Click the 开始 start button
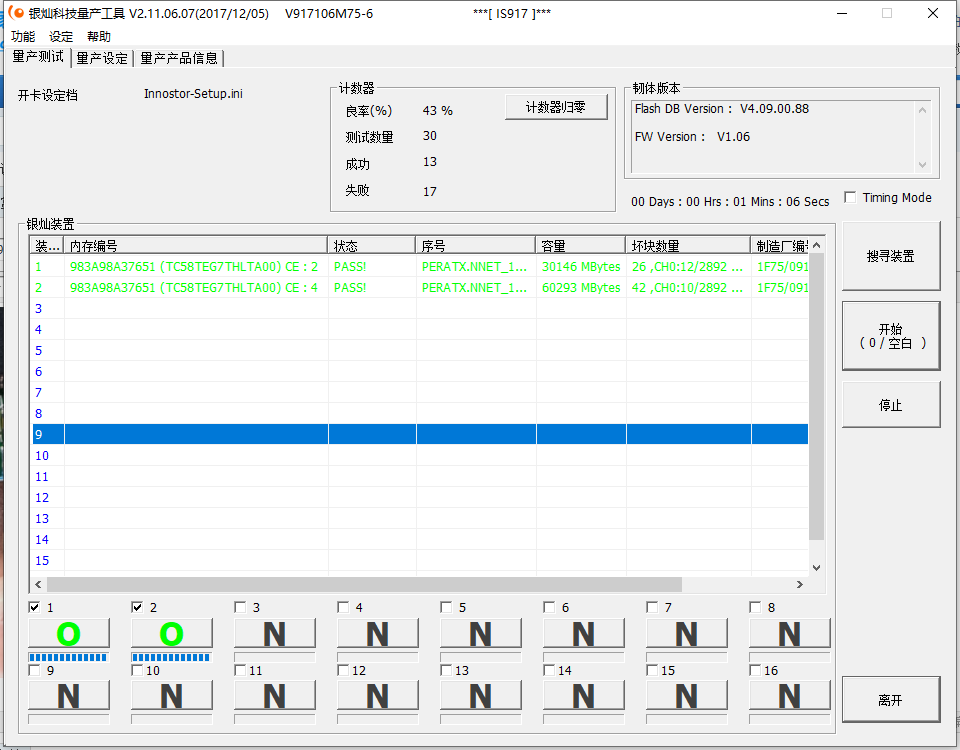960x750 pixels. point(891,336)
